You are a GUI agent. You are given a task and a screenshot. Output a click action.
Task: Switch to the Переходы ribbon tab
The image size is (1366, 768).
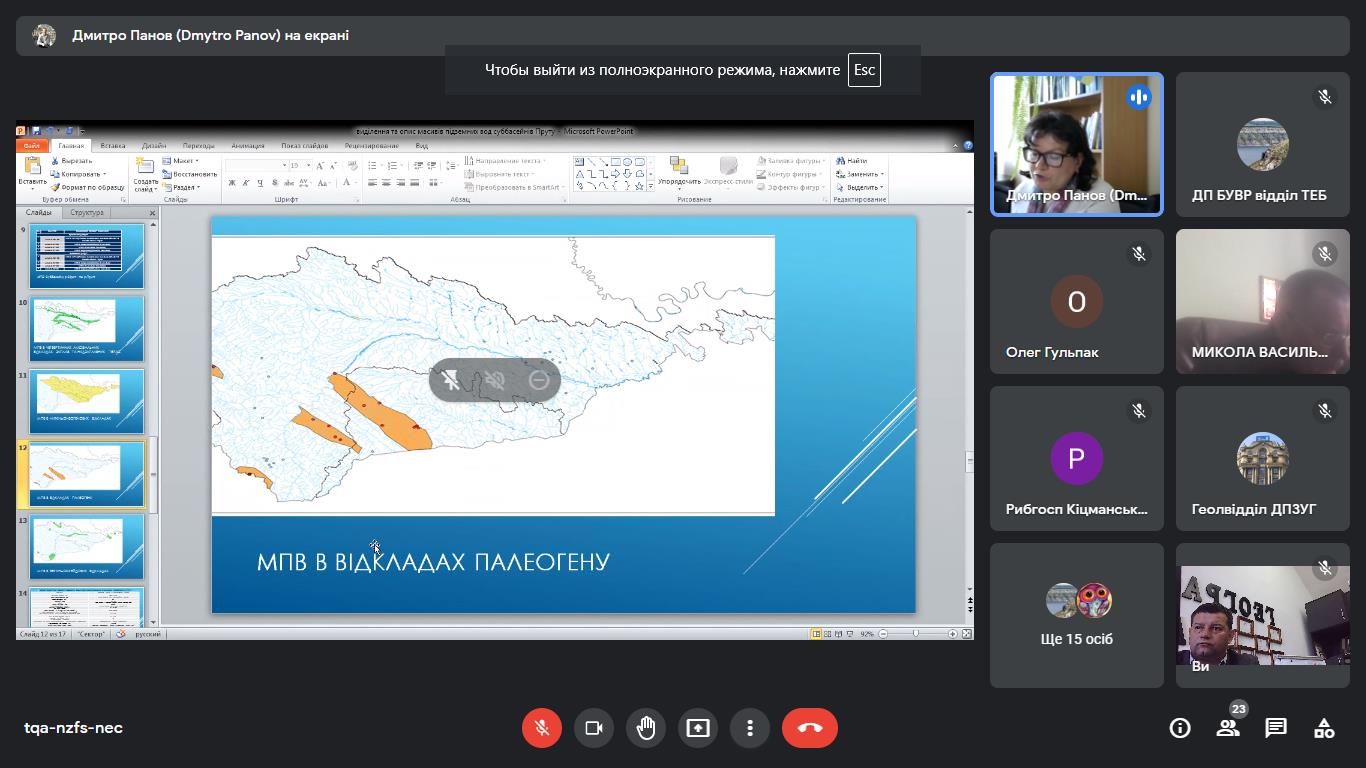click(x=199, y=146)
